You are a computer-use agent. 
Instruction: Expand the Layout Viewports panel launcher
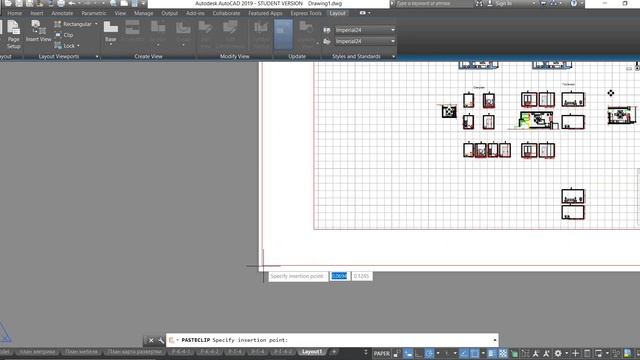pos(97,56)
